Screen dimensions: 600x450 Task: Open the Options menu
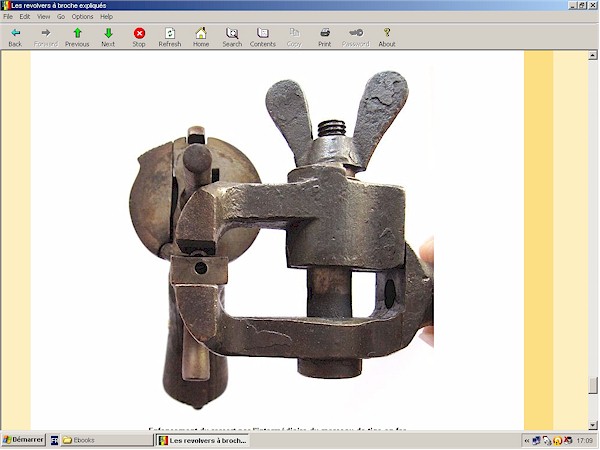82,16
